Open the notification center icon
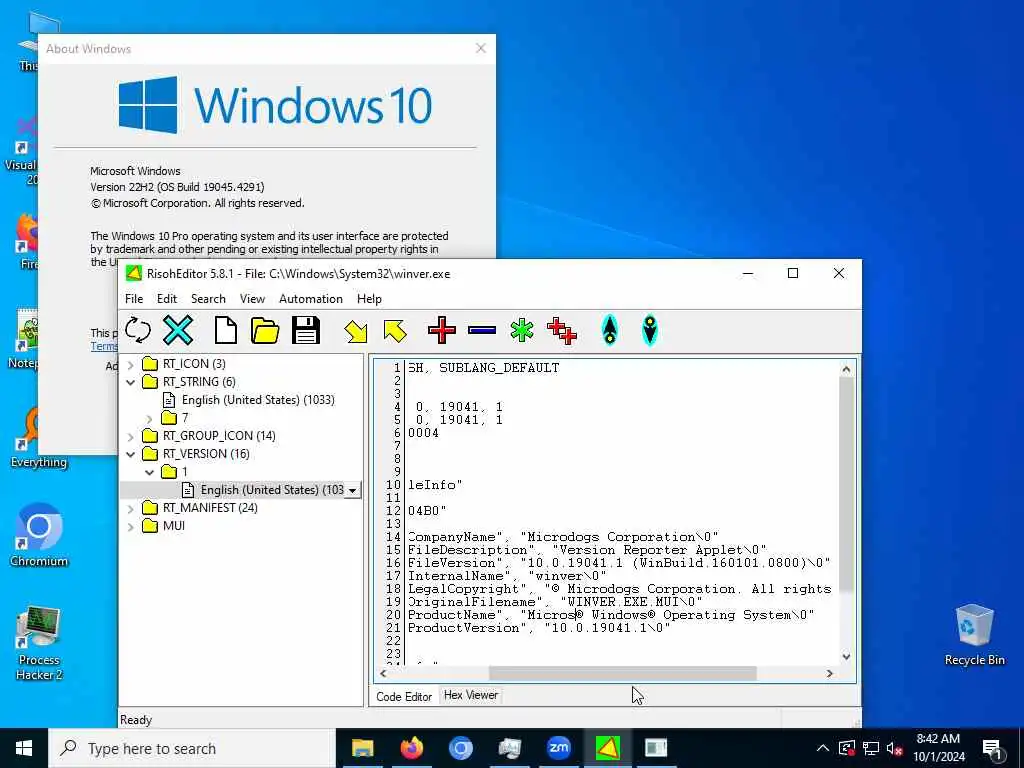The height and width of the screenshot is (768, 1024). click(x=992, y=748)
